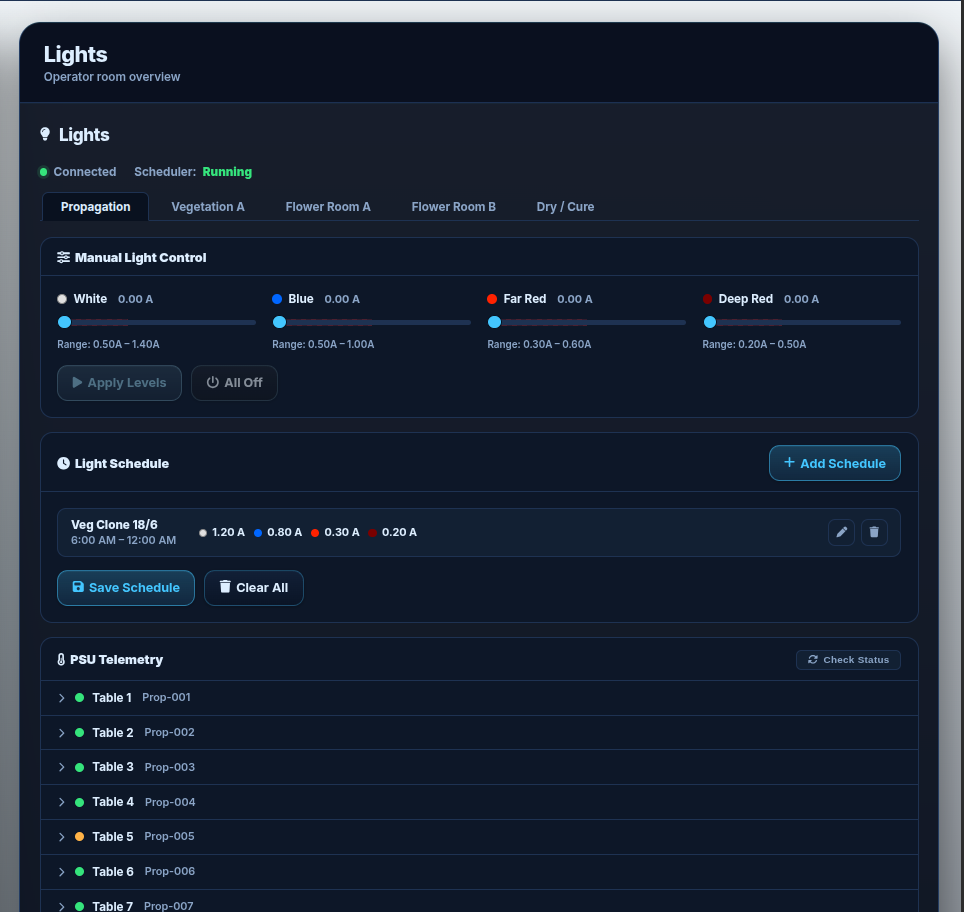Switch to the Dry / Cure tab
This screenshot has height=912, width=964.
pyautogui.click(x=565, y=207)
